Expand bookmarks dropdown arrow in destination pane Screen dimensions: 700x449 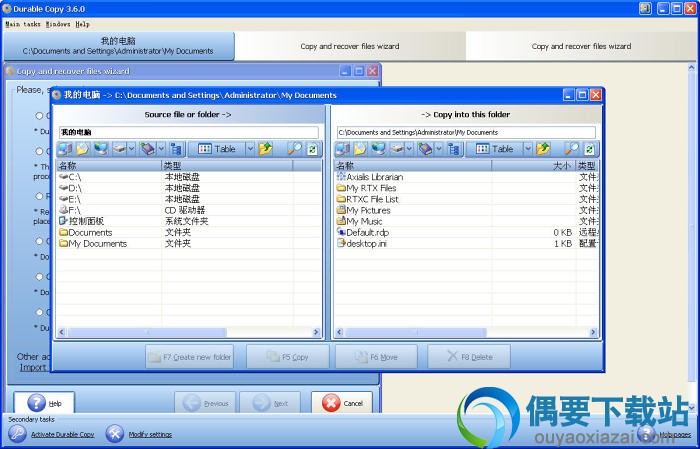(439, 149)
